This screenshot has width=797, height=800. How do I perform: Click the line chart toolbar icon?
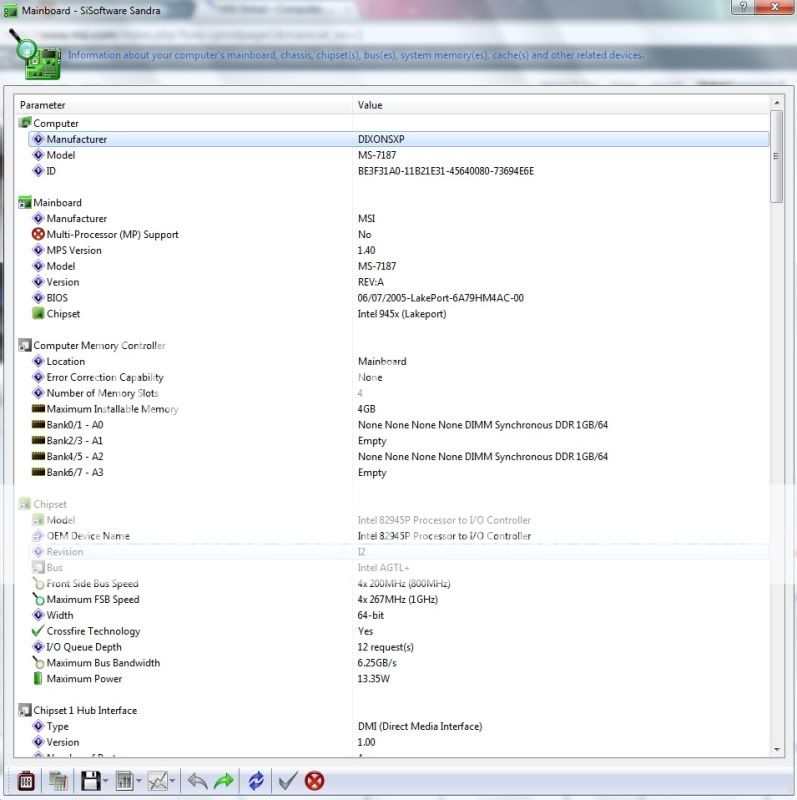157,781
